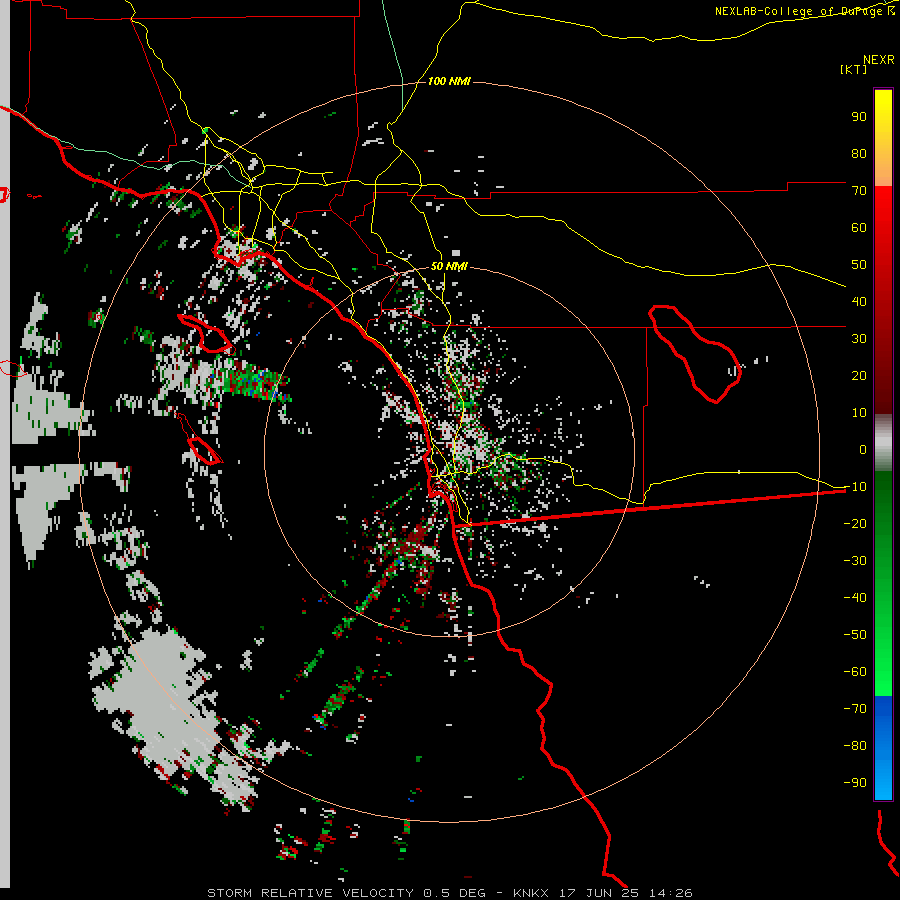
Task: Pick the bright red segment of the color bar
Action: coord(883,210)
